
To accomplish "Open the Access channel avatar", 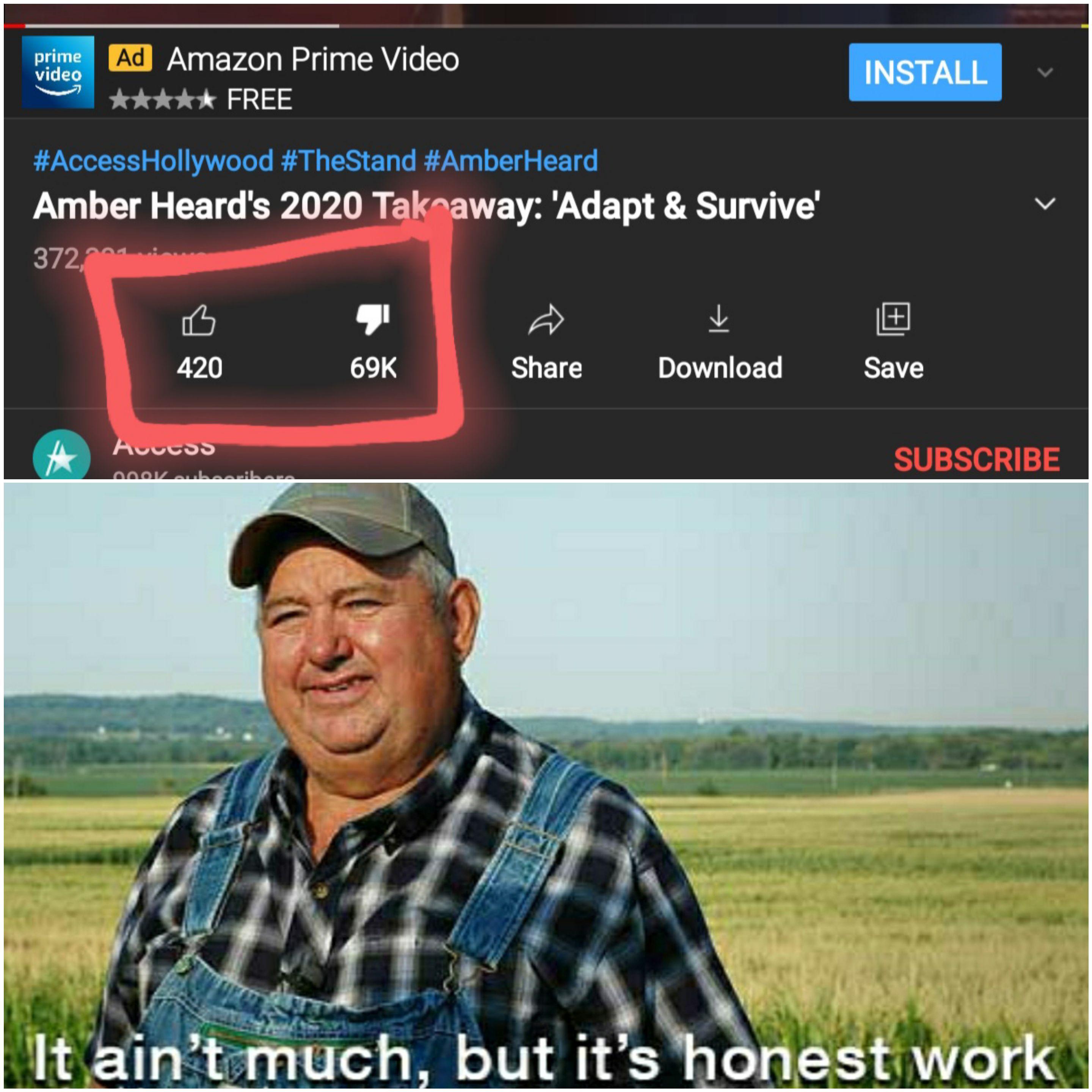I will click(x=61, y=455).
